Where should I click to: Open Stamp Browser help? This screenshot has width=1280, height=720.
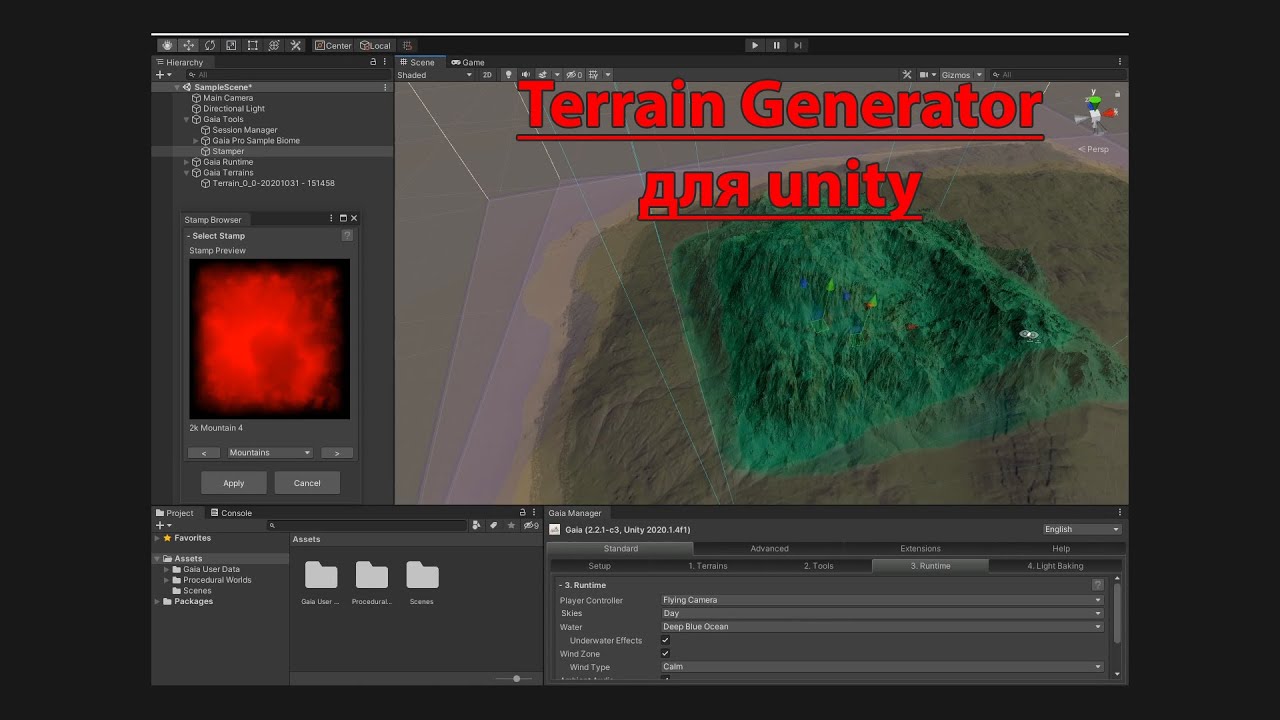tap(347, 236)
